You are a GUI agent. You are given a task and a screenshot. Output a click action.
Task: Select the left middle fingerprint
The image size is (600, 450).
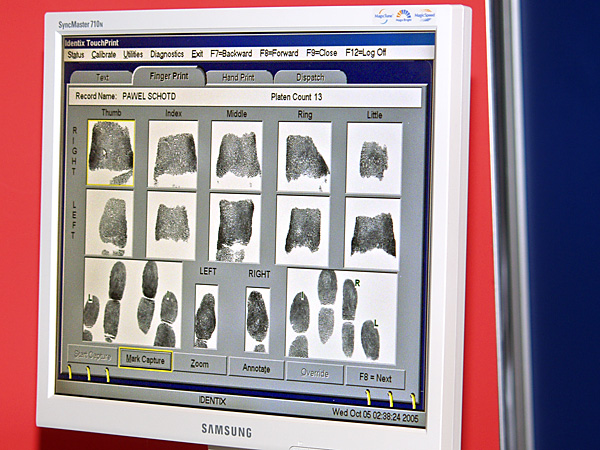pyautogui.click(x=235, y=228)
